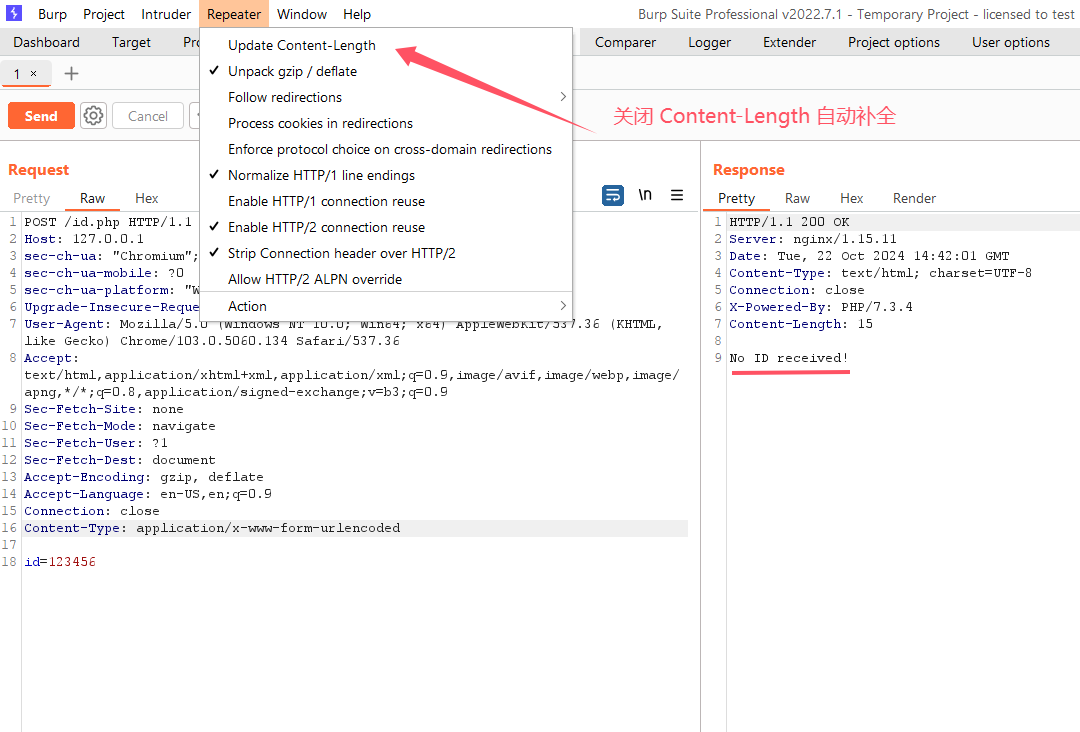
Task: Click Accept-Encoding: gzip, deflate header
Action: click(144, 477)
